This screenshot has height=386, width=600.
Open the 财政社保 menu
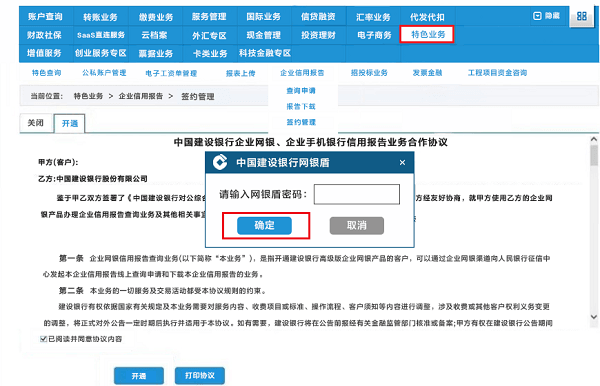coord(44,35)
